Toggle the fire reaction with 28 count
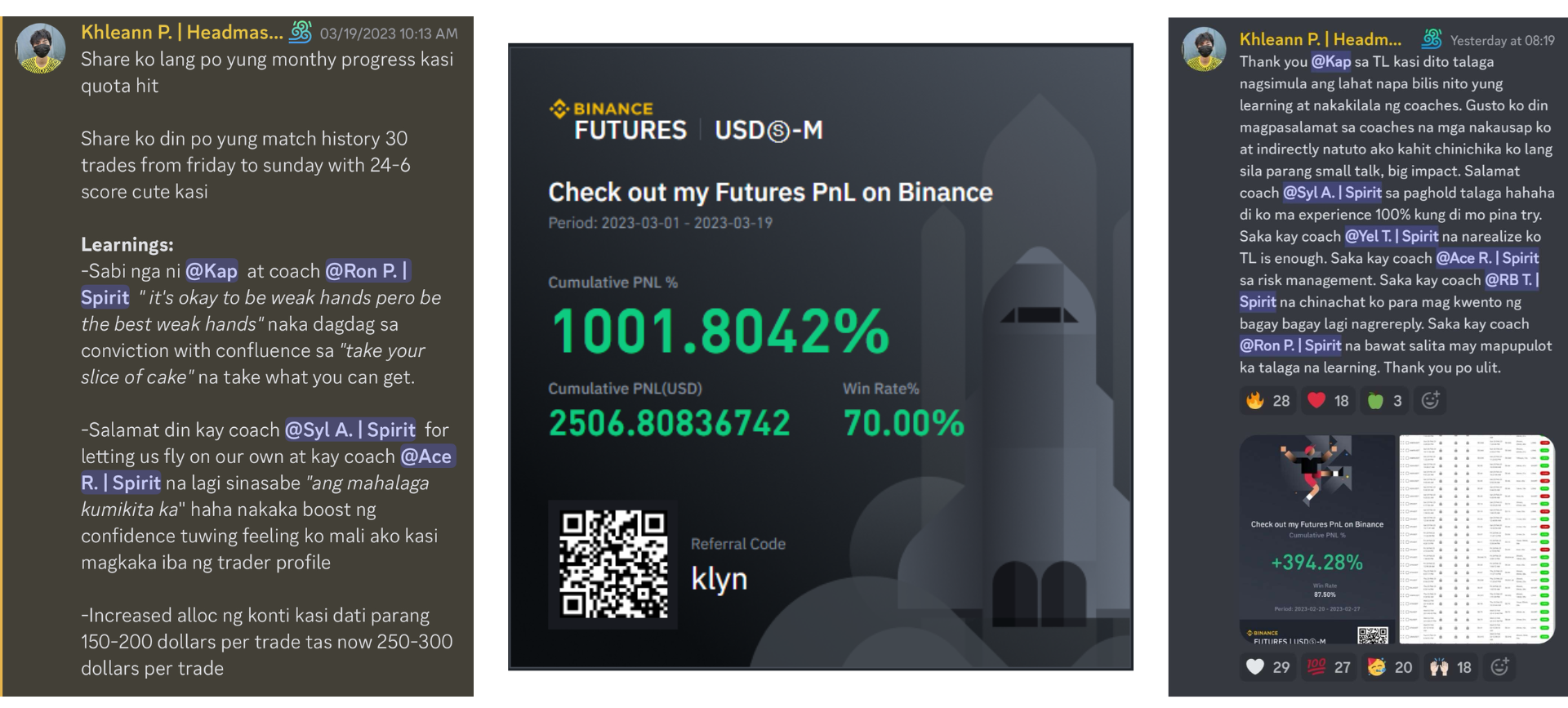 (1268, 401)
